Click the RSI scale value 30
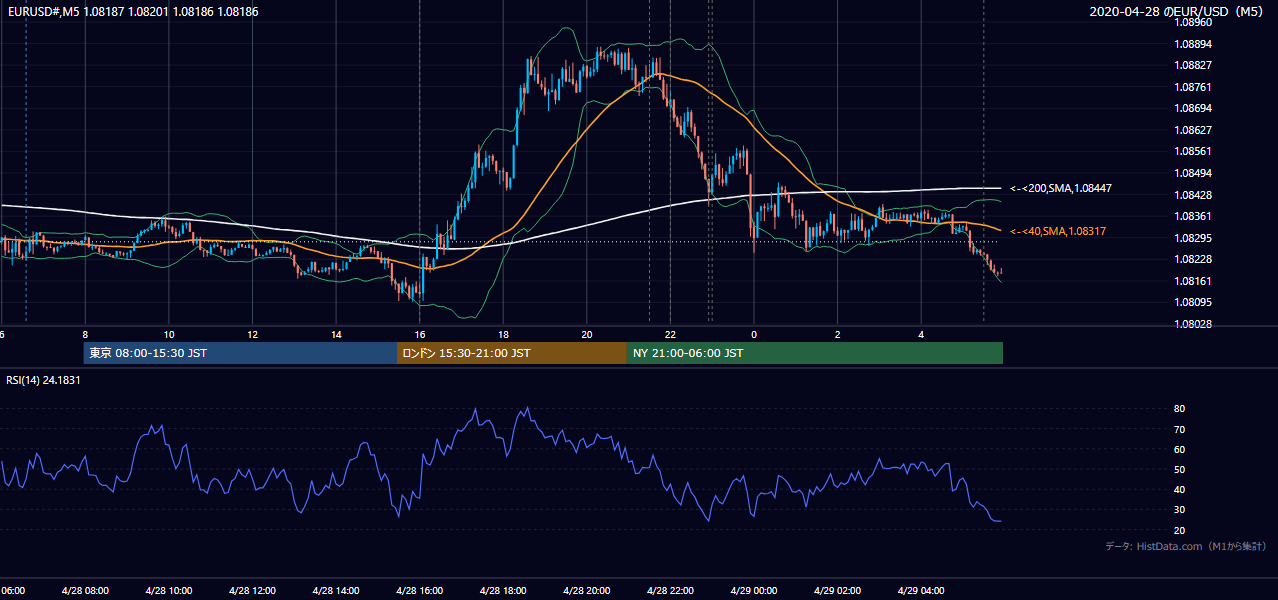1278x600 pixels. pyautogui.click(x=1180, y=509)
